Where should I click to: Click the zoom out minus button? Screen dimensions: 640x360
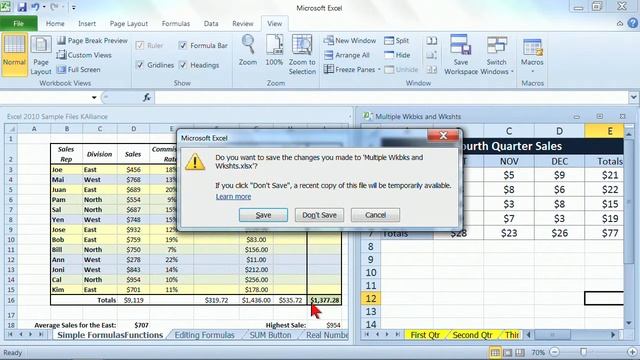coord(554,352)
